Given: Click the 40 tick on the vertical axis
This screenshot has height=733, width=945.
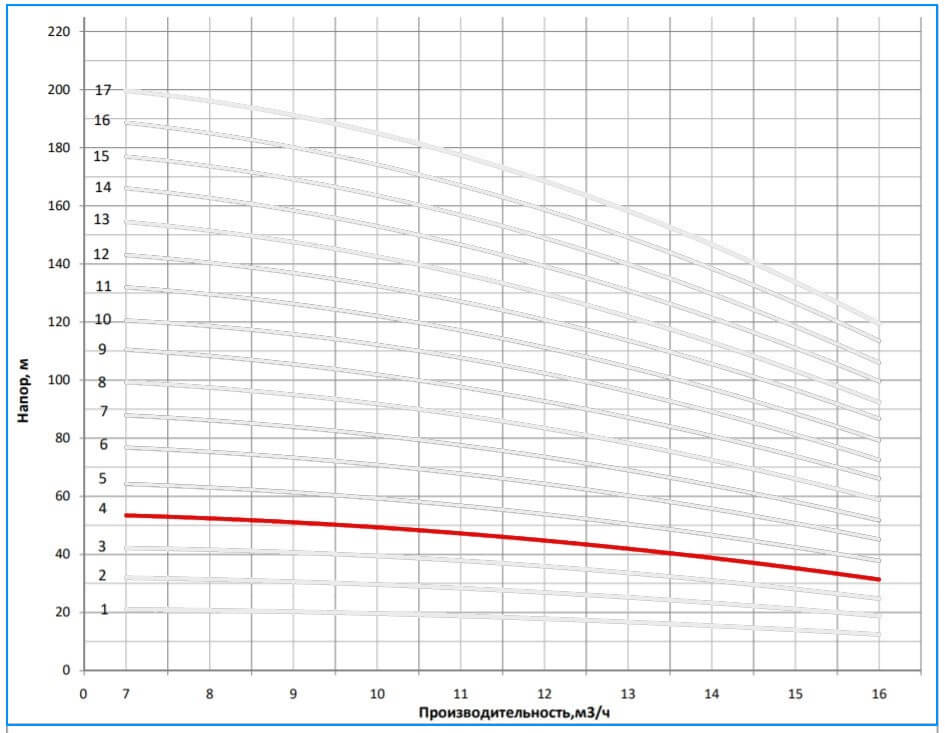Looking at the screenshot, I should click(x=62, y=554).
